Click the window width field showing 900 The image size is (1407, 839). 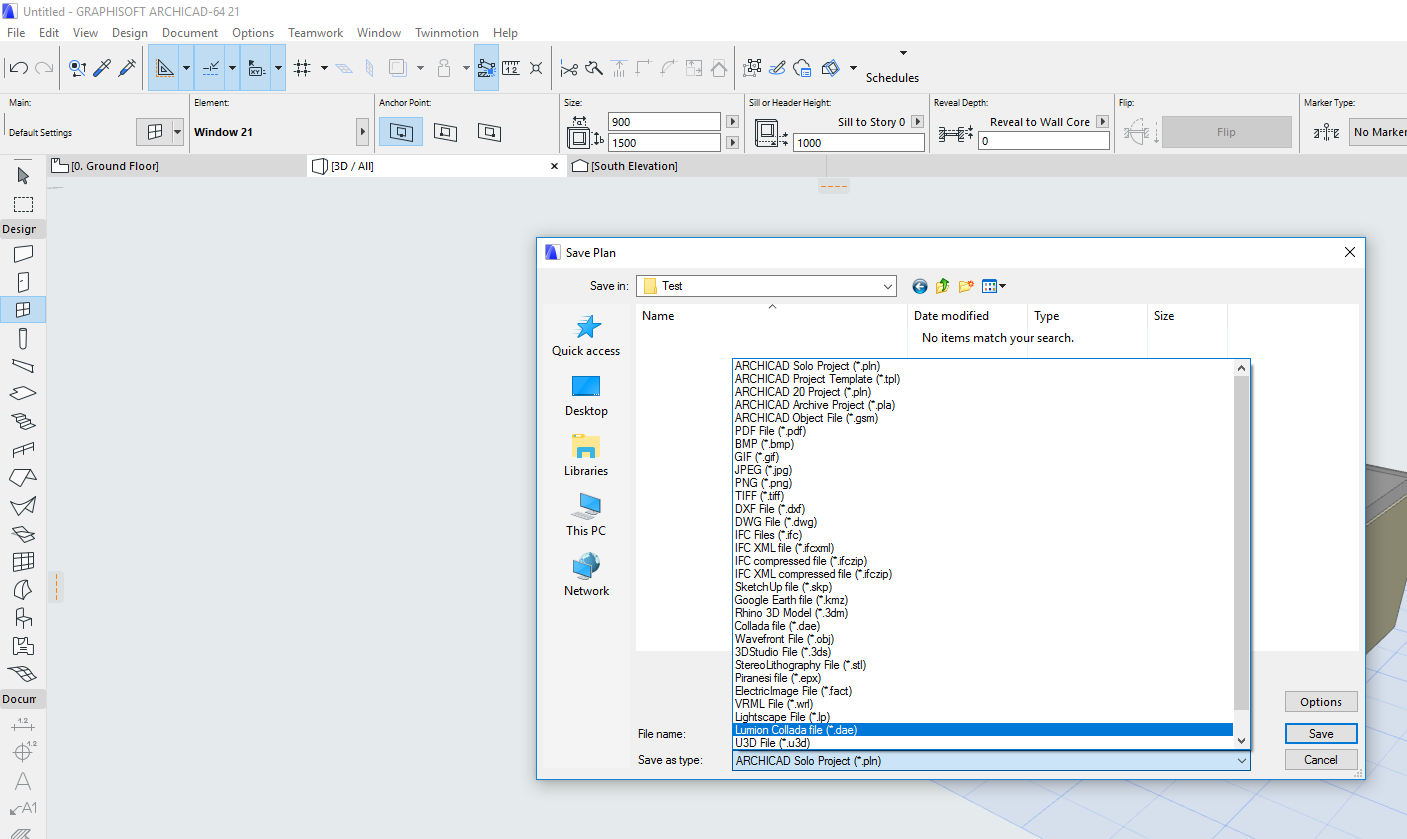(x=665, y=122)
